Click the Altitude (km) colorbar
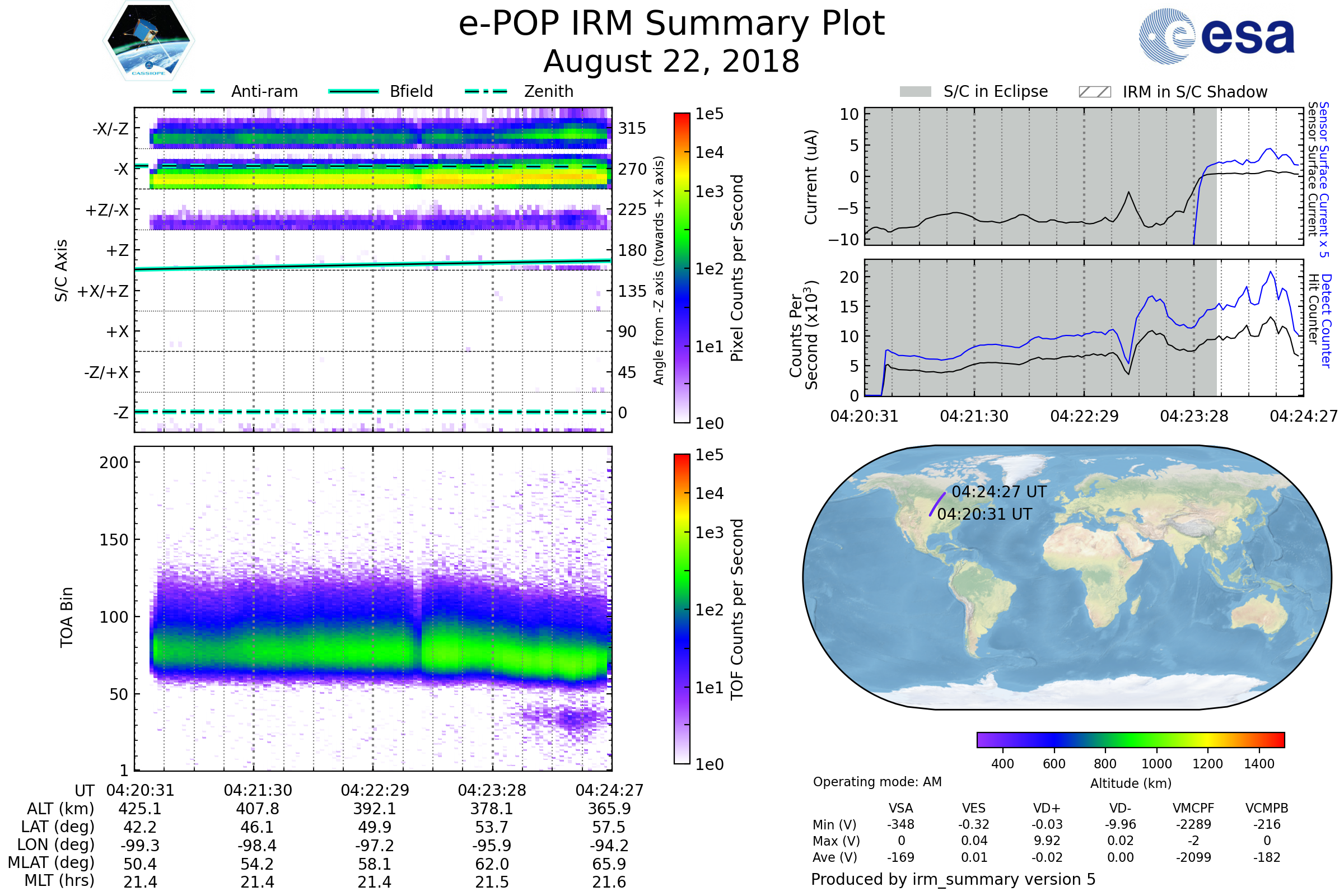The height and width of the screenshot is (896, 1344). 1130,739
